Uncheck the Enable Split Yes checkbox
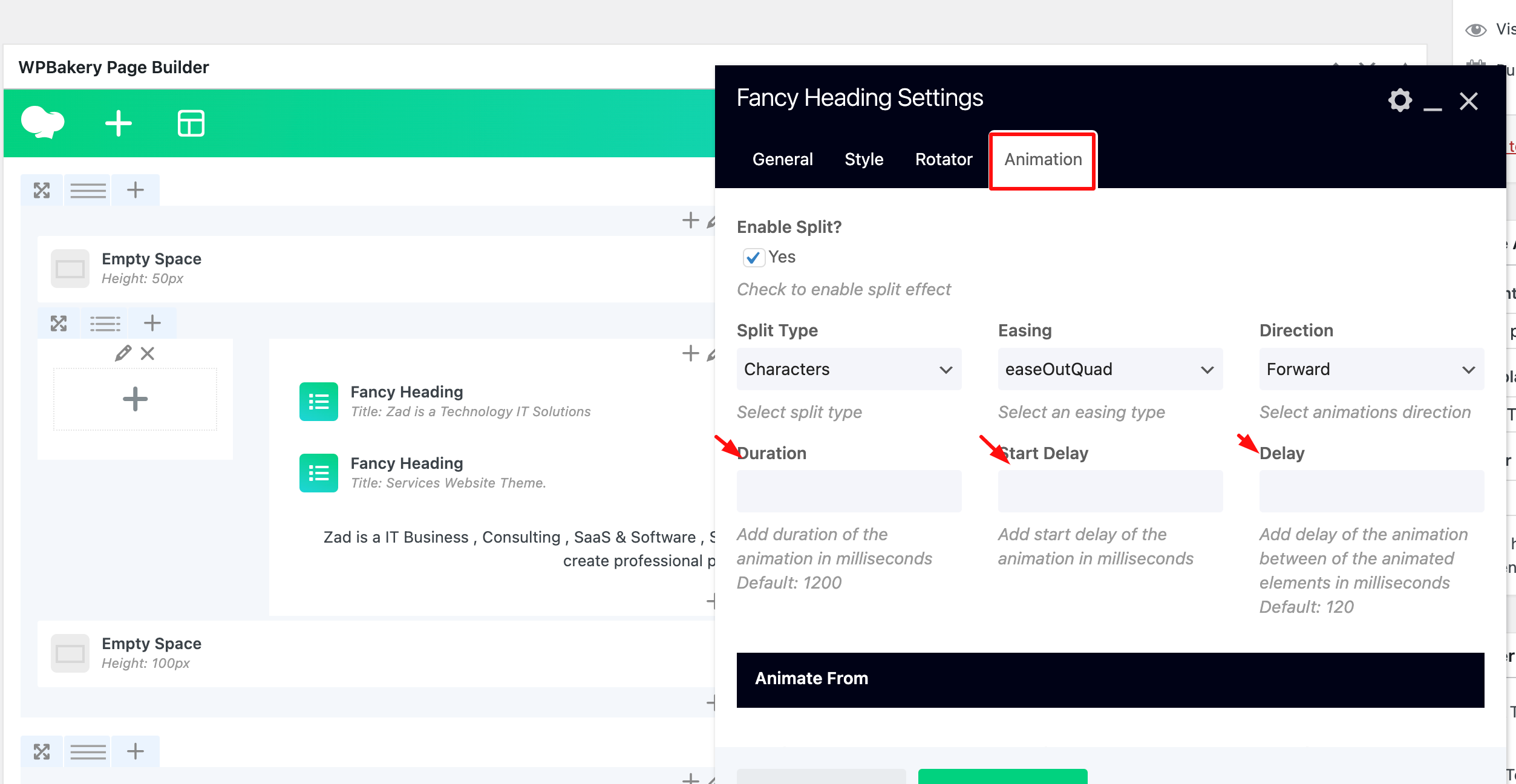Viewport: 1516px width, 784px height. 753,258
